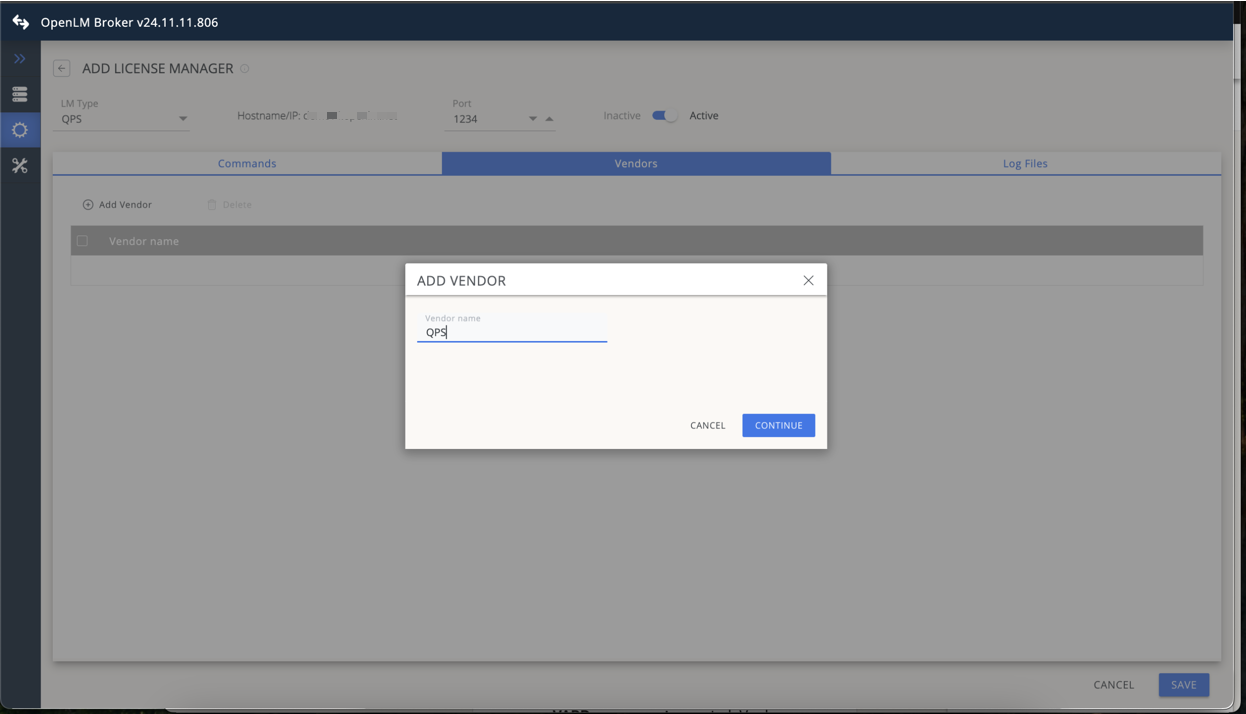Switch to the Log Files tab
The width and height of the screenshot is (1246, 714).
[x=1024, y=163]
